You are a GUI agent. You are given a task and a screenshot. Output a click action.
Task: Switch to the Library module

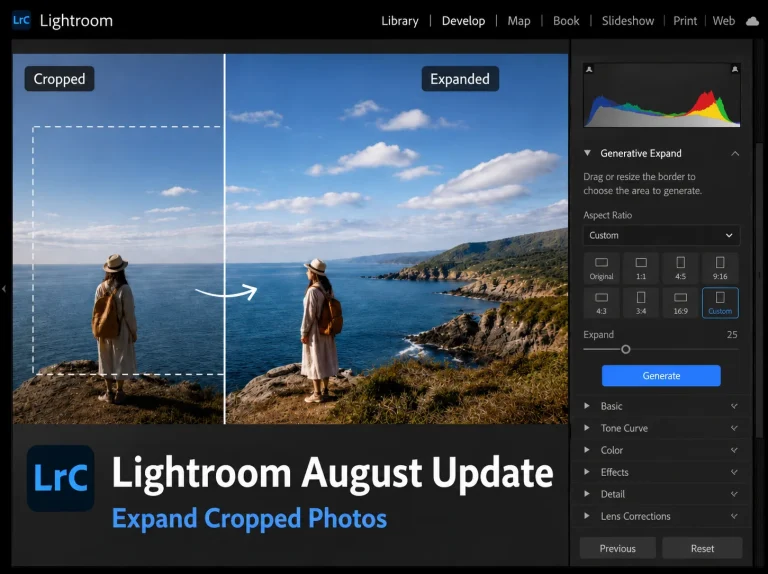click(x=400, y=21)
